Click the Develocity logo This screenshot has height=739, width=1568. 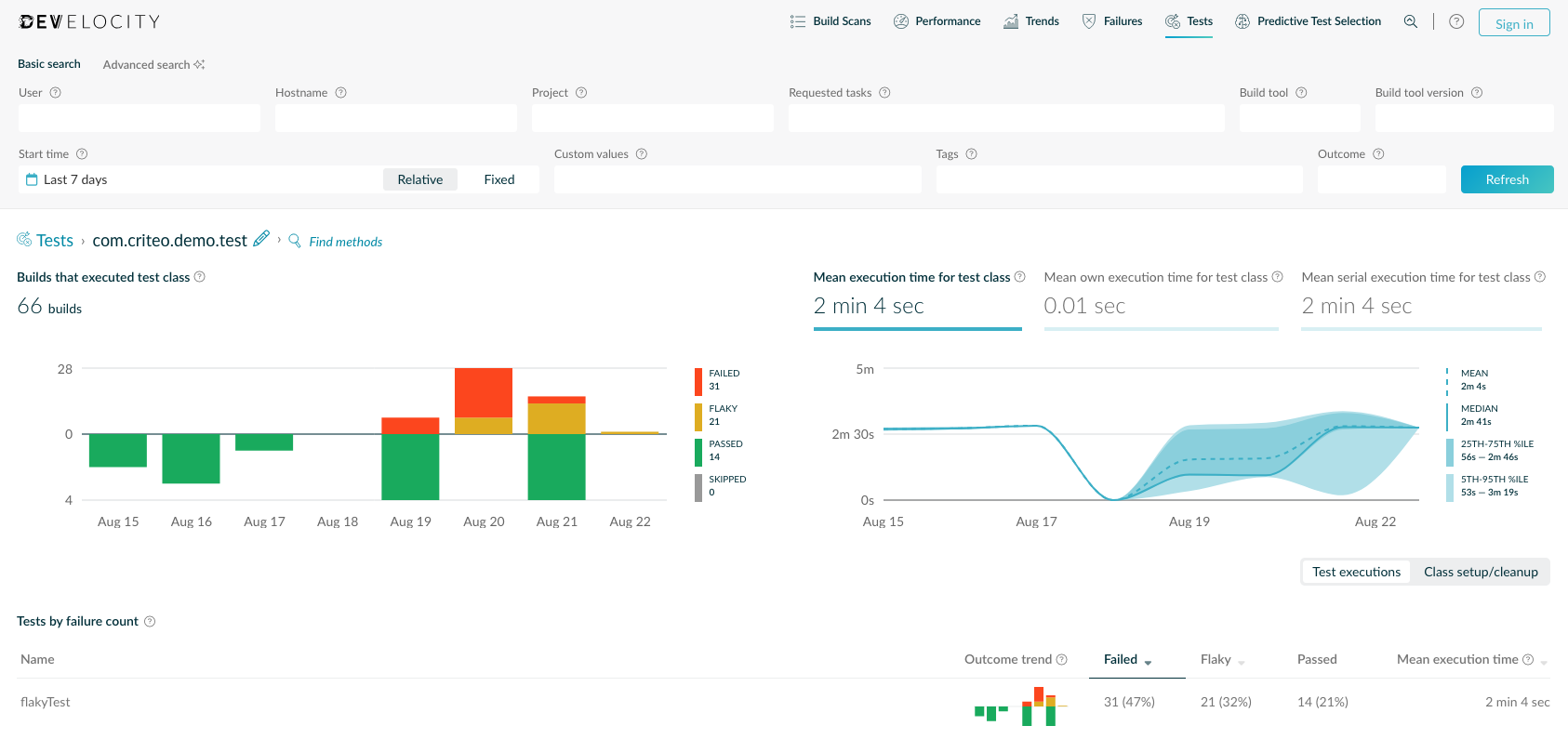click(89, 21)
